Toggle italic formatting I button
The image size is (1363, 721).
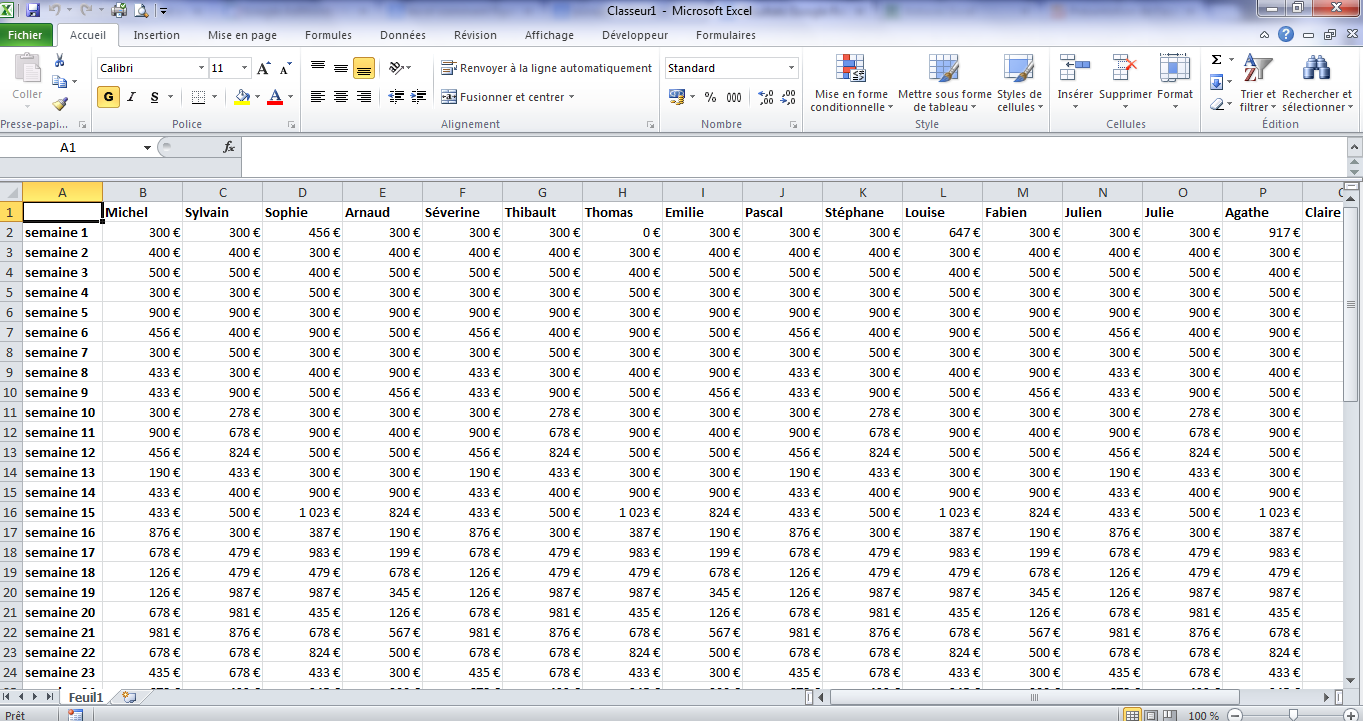click(131, 97)
